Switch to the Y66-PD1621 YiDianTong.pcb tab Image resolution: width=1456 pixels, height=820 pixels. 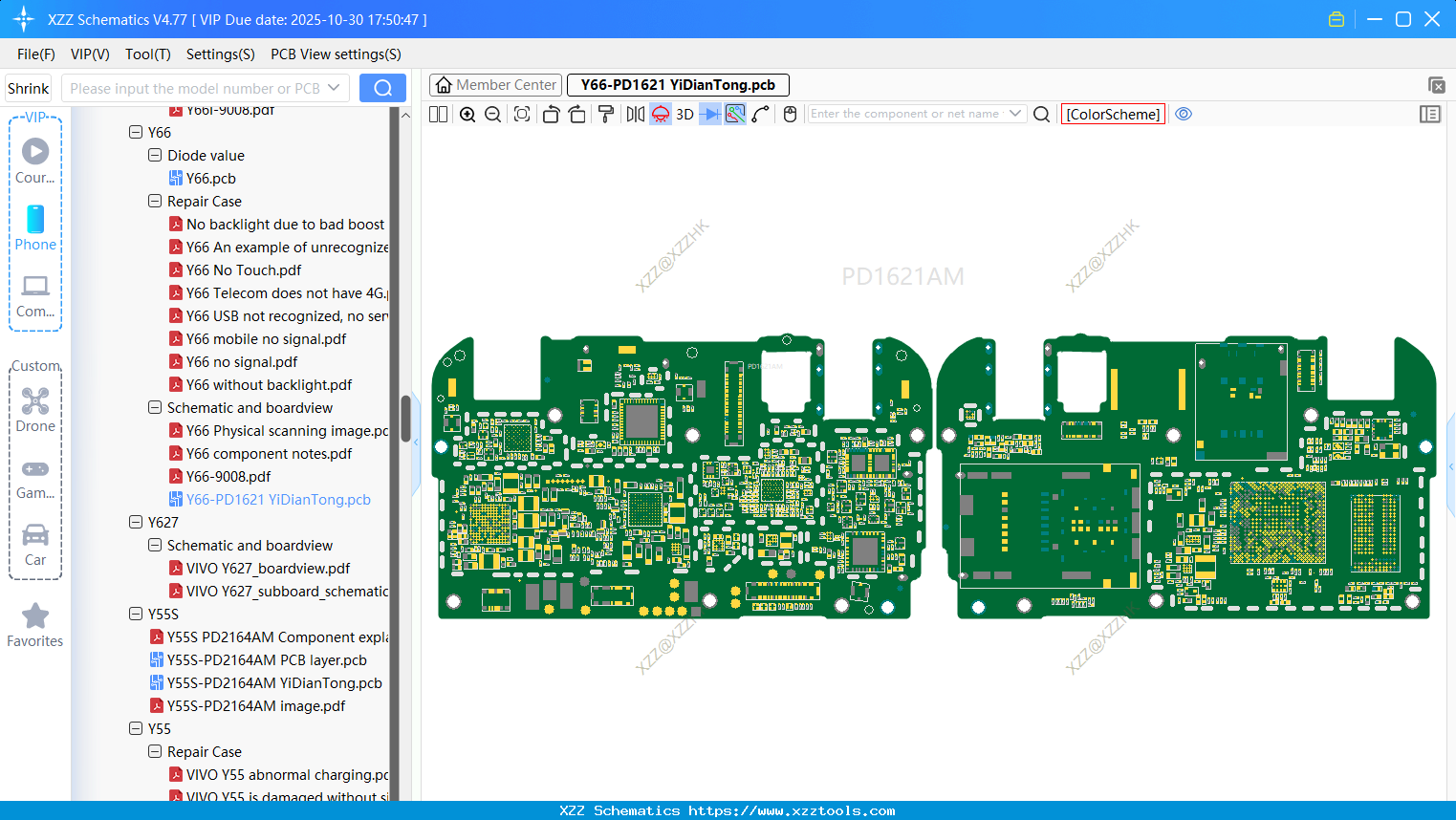tap(677, 85)
